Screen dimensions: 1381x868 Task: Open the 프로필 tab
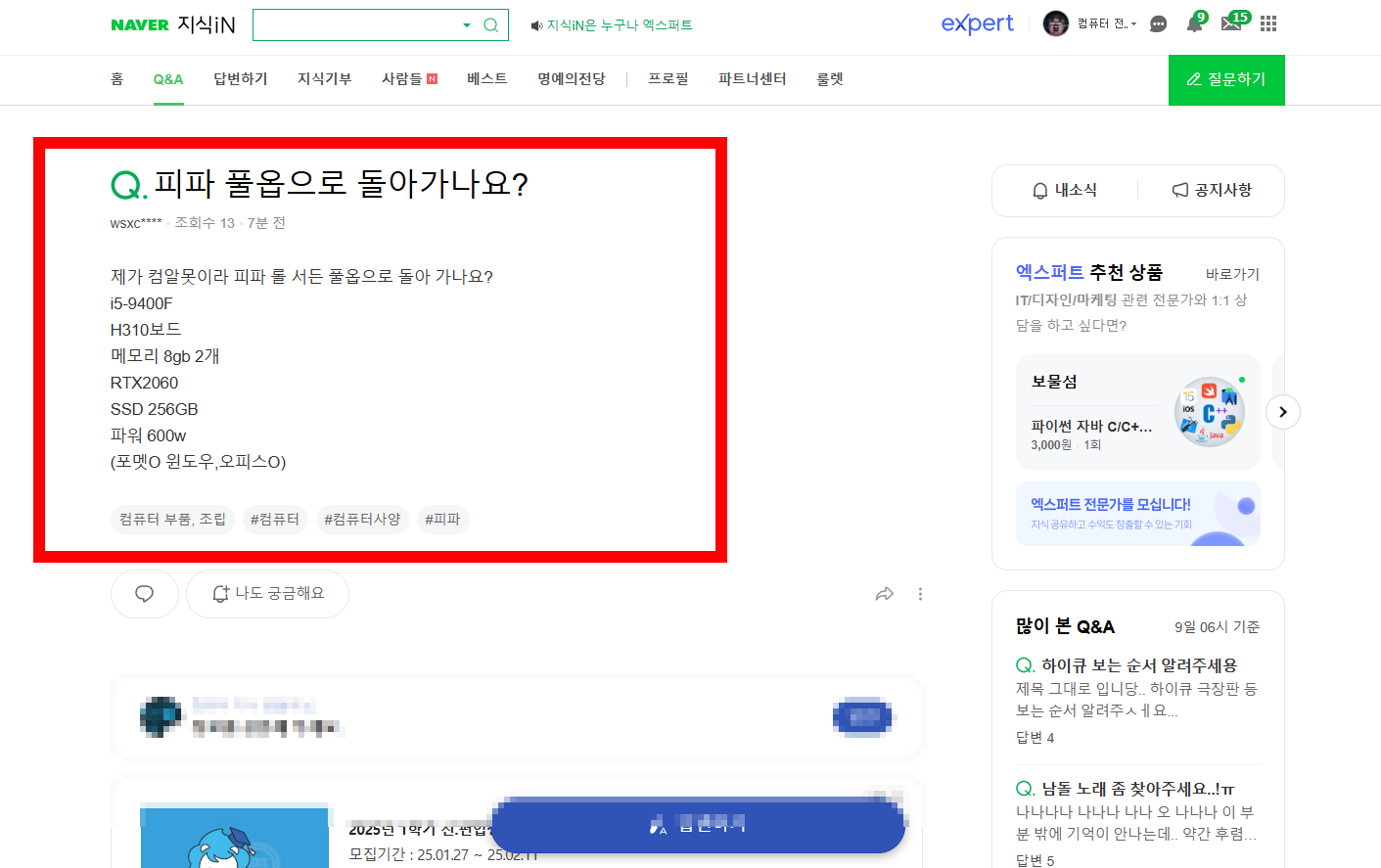[668, 79]
